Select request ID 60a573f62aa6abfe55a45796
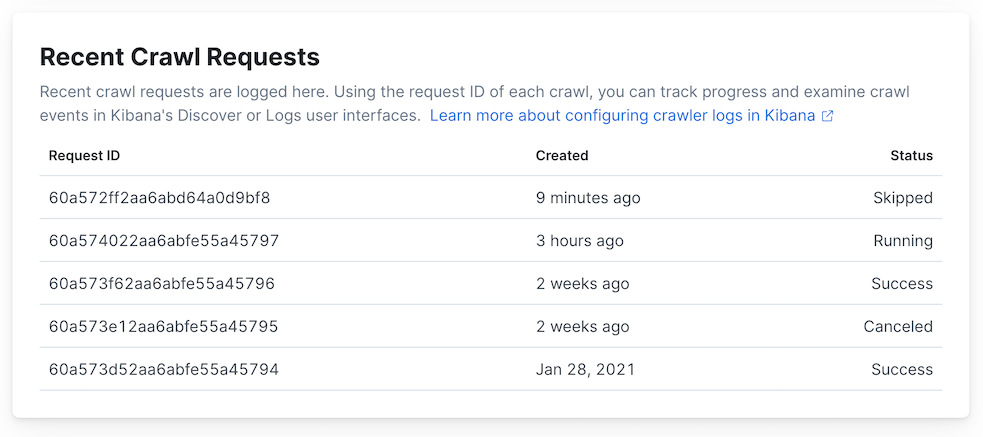 [x=162, y=284]
